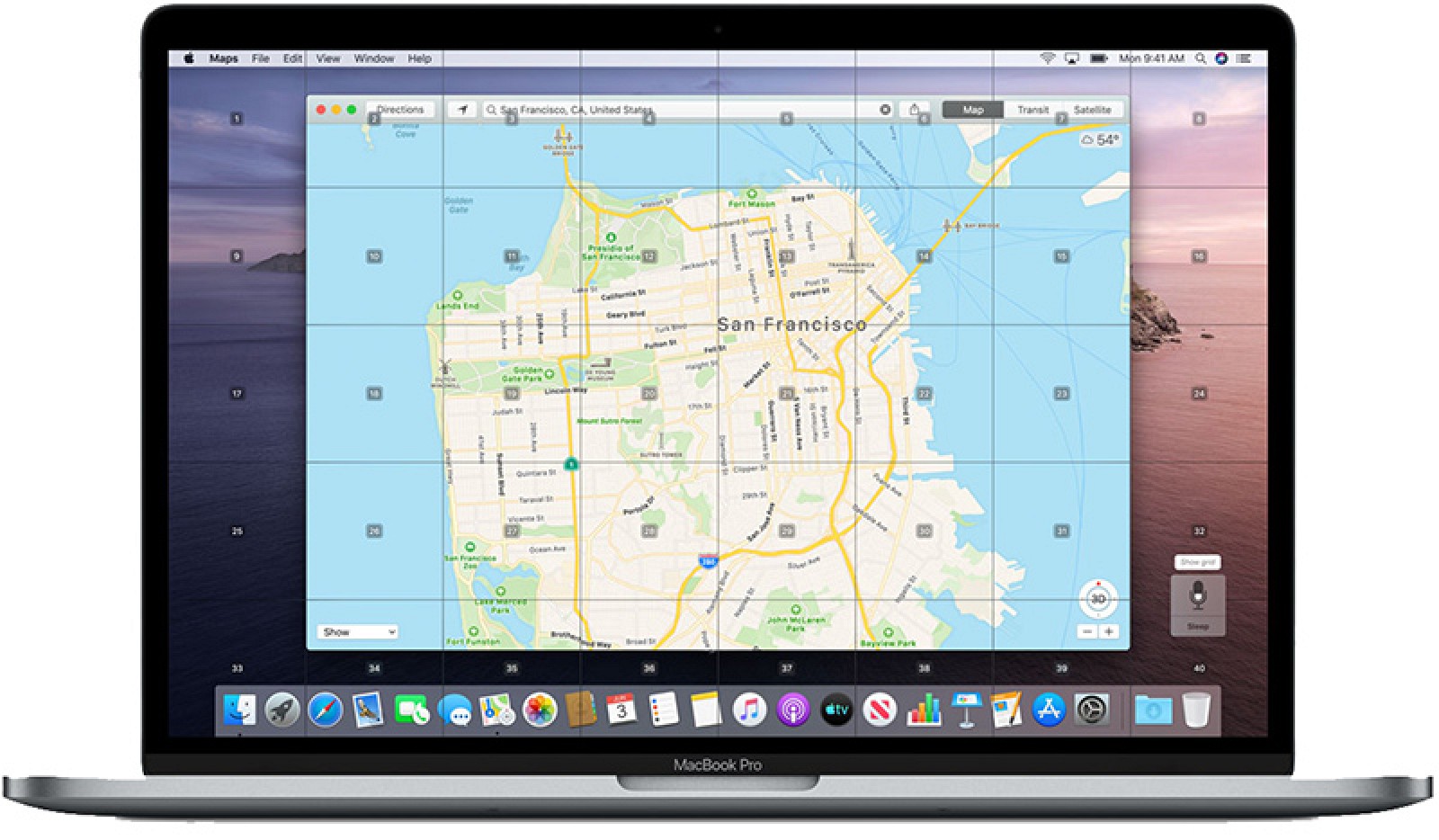
Task: Click the Directions button
Action: click(400, 110)
